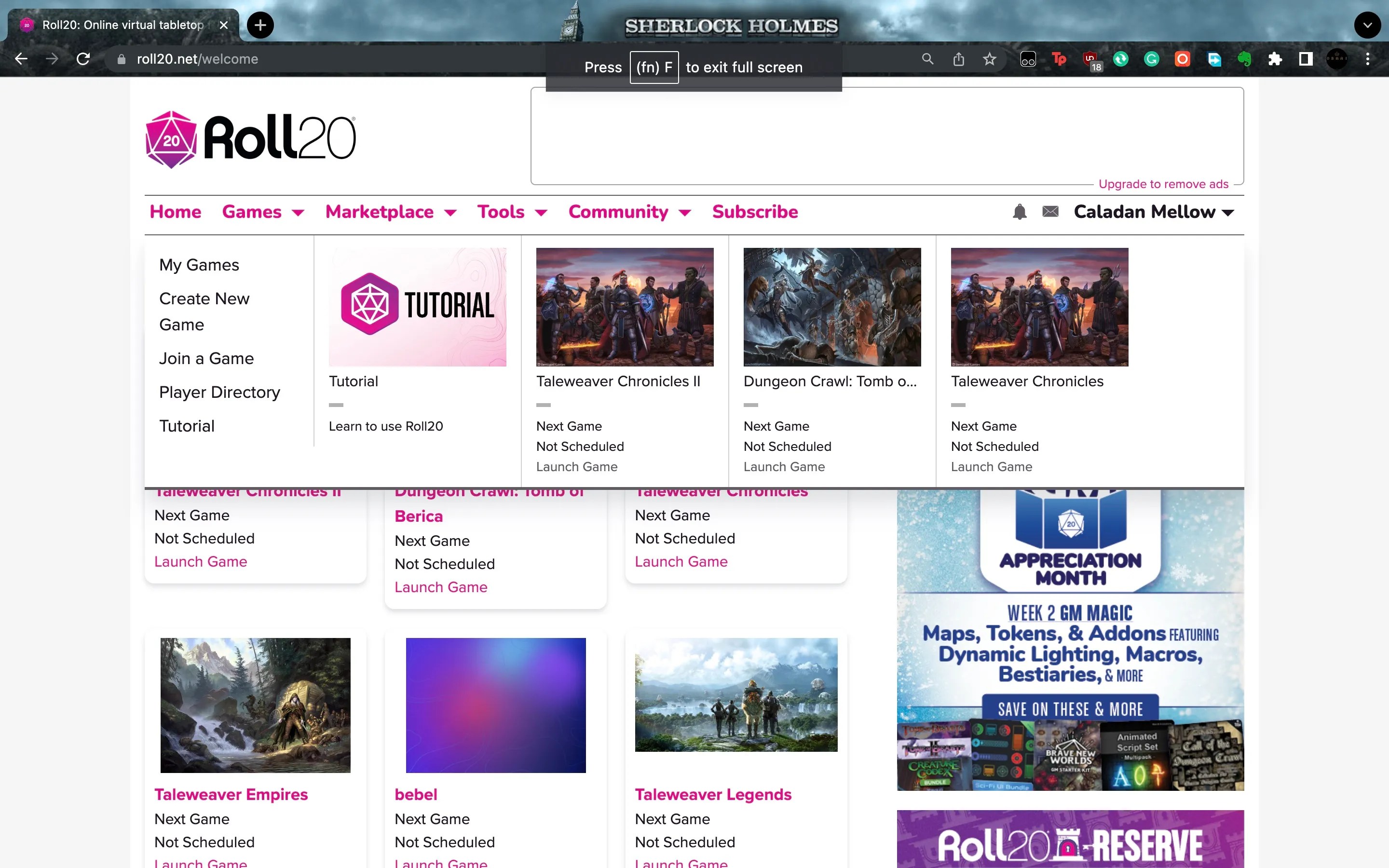Click the Evernote elephant extension icon

click(1244, 59)
